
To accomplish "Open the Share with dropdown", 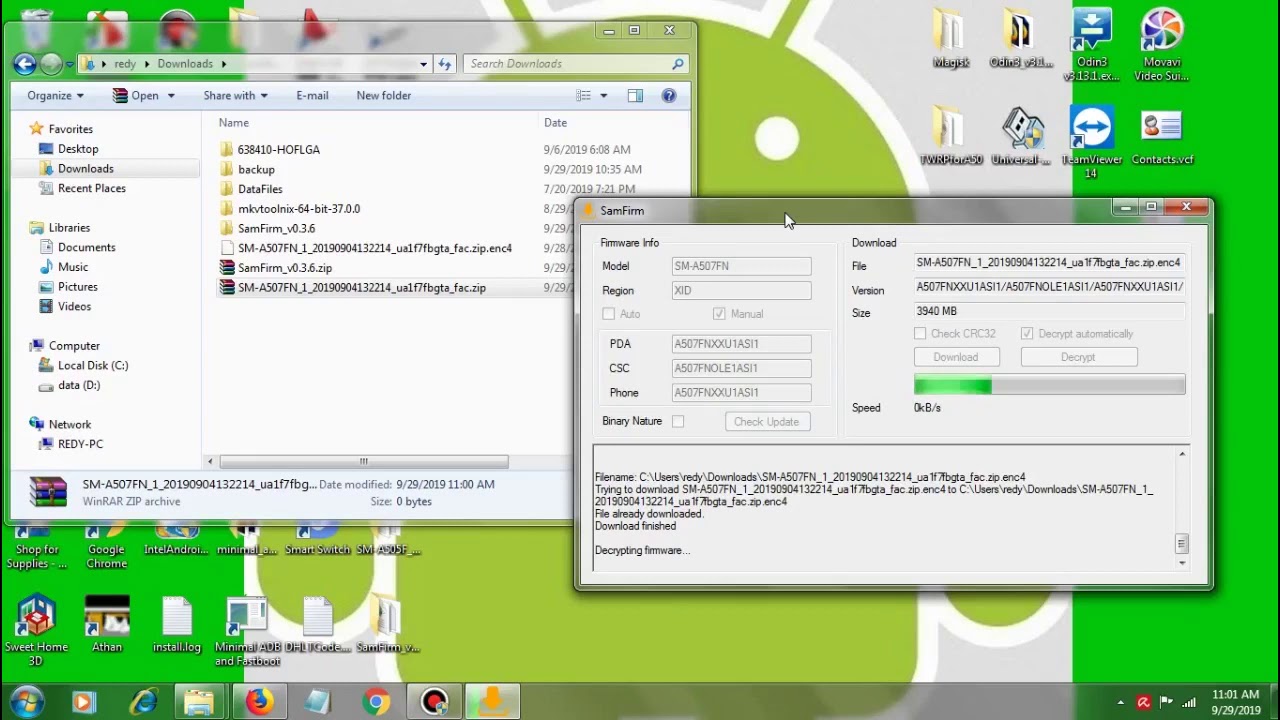I will coord(235,96).
